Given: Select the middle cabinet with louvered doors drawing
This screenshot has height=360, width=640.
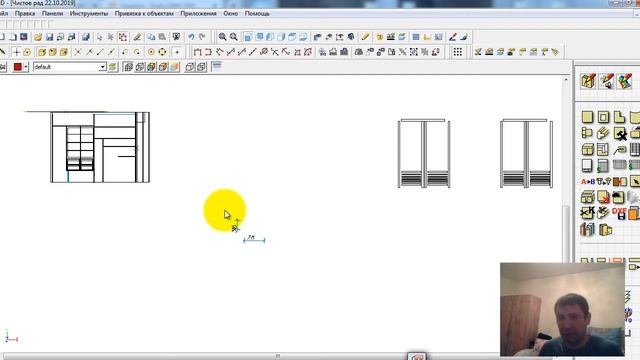Looking at the screenshot, I should [x=424, y=153].
